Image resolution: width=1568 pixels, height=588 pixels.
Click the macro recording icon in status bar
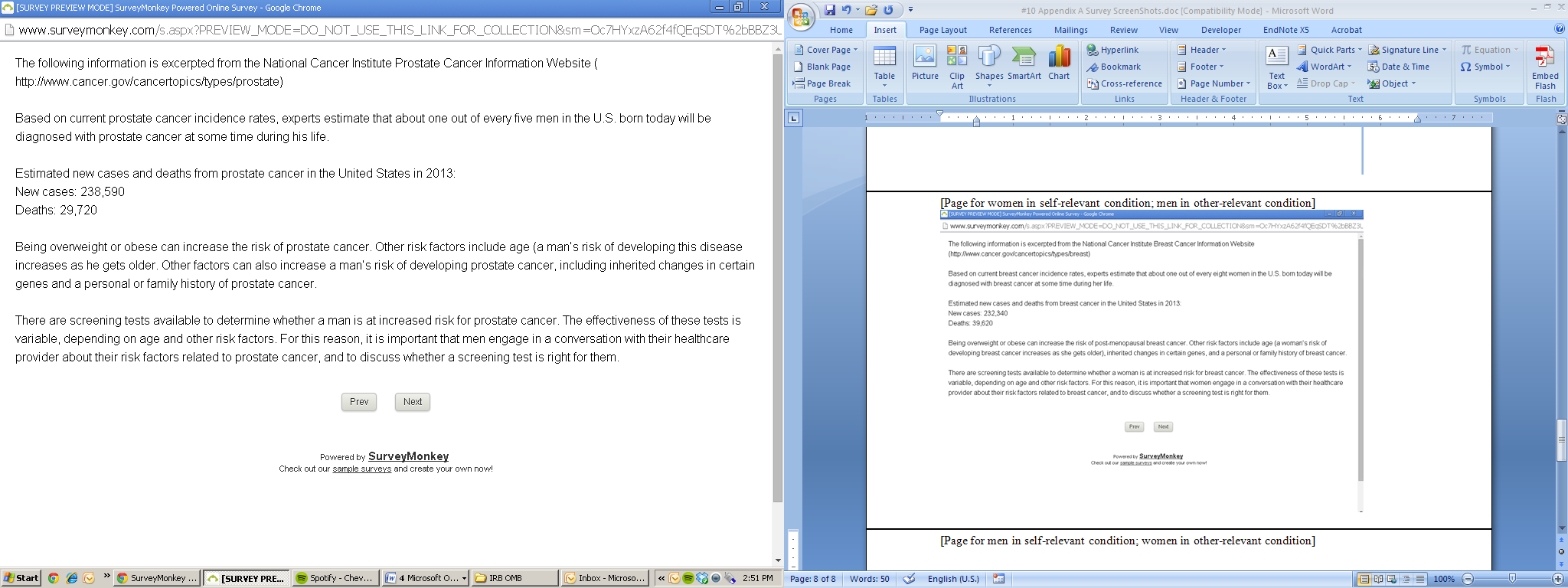pos(998,579)
